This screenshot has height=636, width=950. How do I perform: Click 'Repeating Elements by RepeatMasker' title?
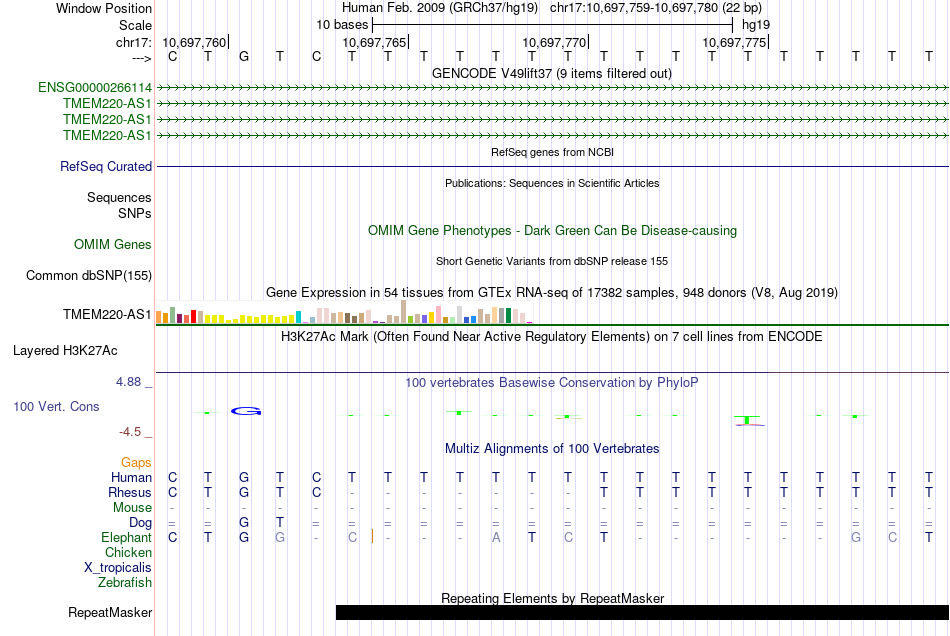click(x=553, y=598)
